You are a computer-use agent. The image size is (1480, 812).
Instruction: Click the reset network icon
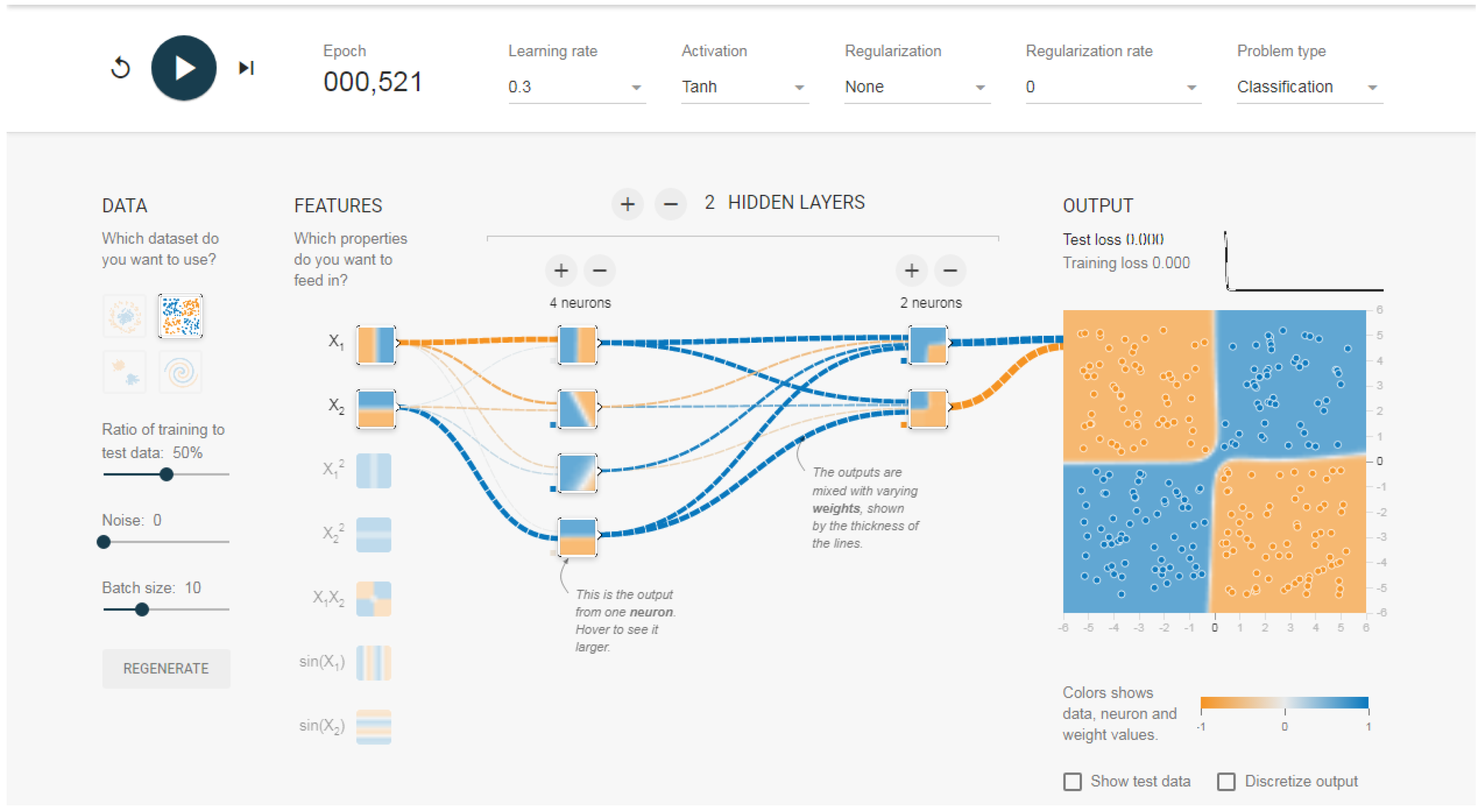point(121,68)
